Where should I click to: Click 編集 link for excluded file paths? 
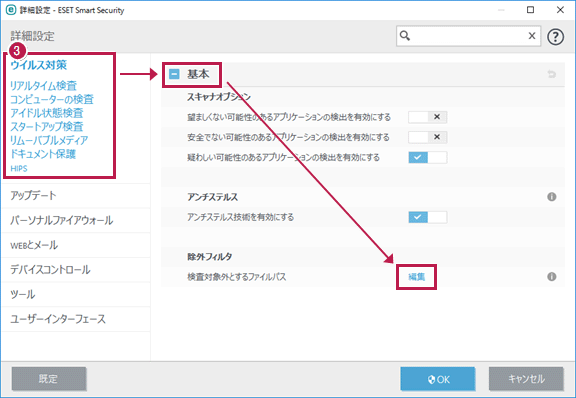pos(417,277)
